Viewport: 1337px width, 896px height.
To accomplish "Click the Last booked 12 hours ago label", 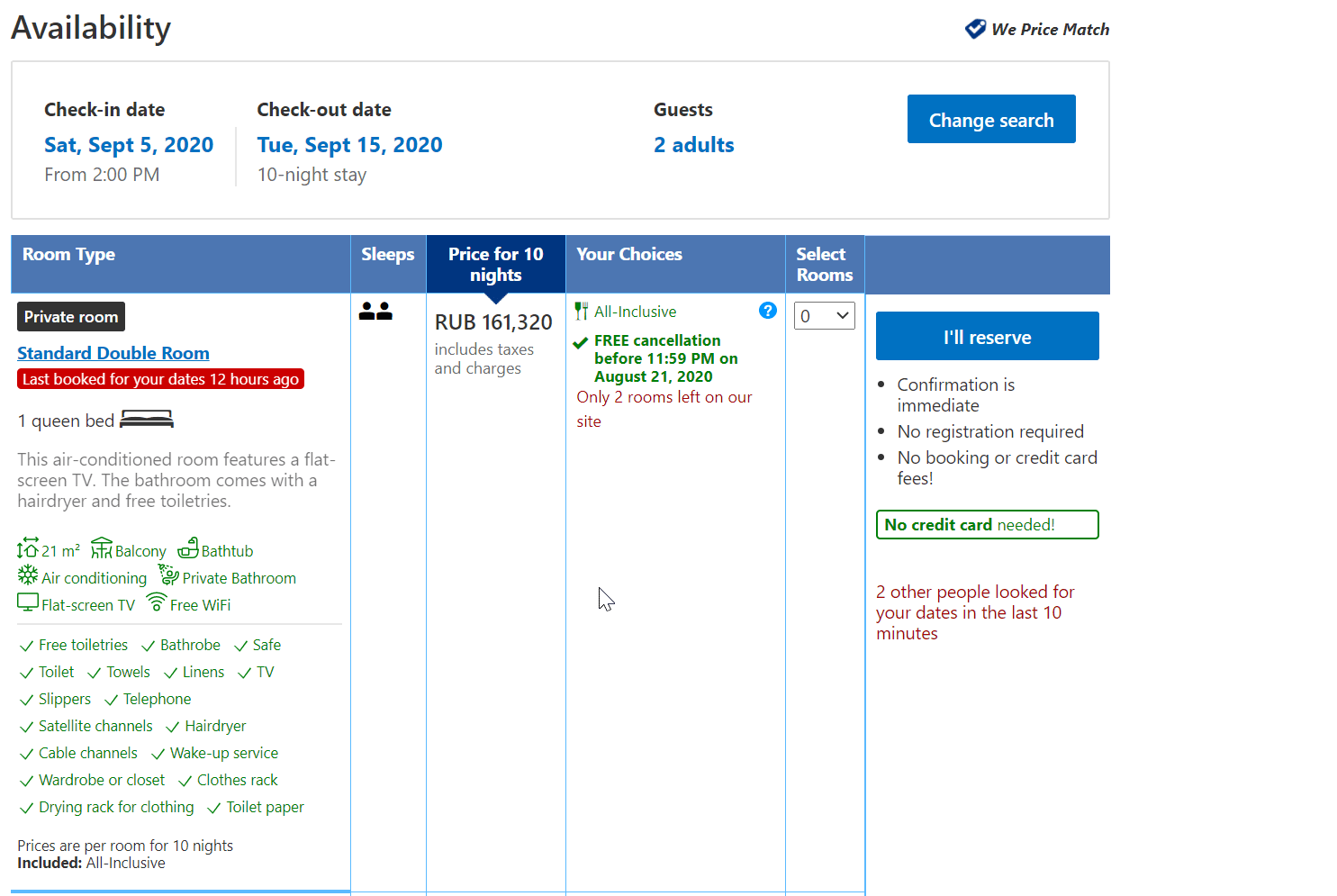I will click(160, 379).
